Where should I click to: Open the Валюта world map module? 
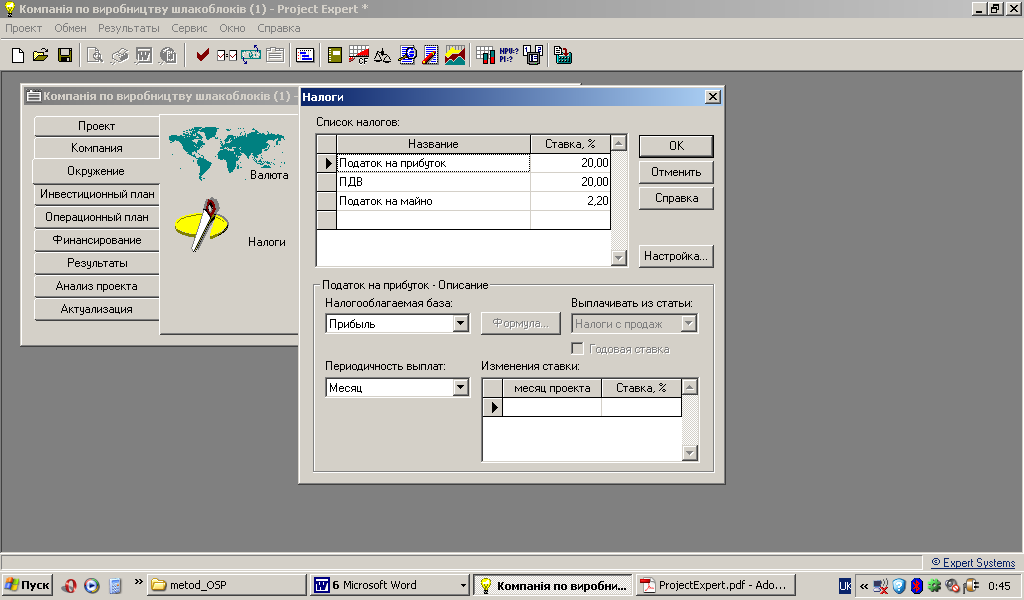tap(227, 154)
